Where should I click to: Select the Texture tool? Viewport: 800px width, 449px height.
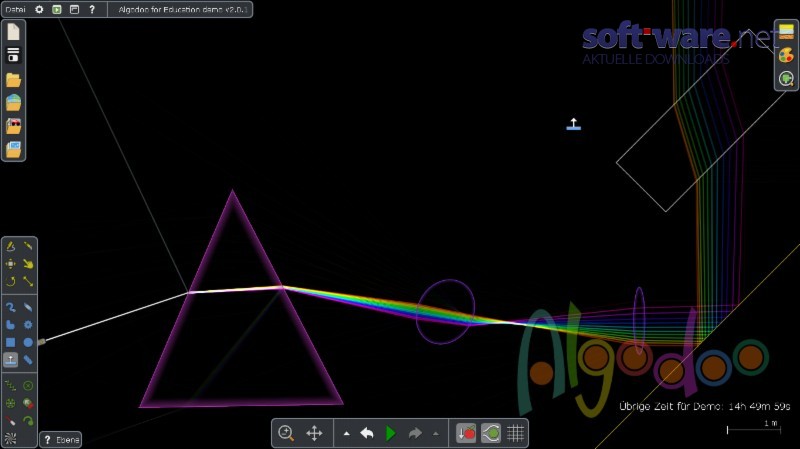click(10, 438)
